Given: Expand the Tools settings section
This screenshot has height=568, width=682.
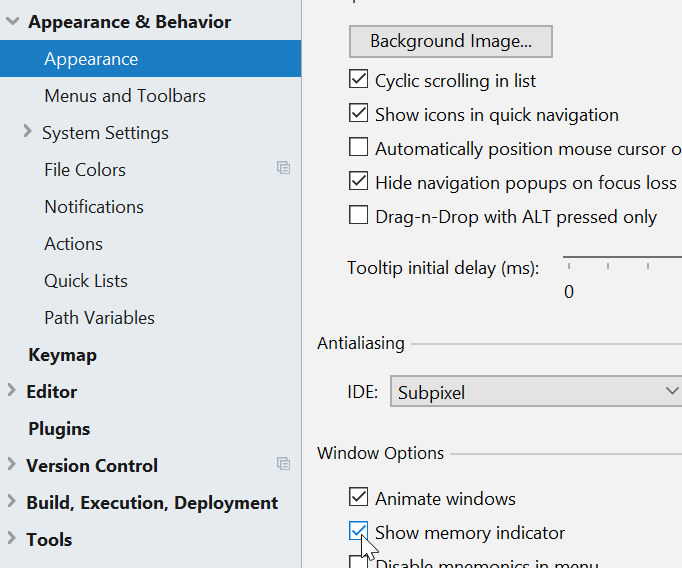Looking at the screenshot, I should click(12, 539).
